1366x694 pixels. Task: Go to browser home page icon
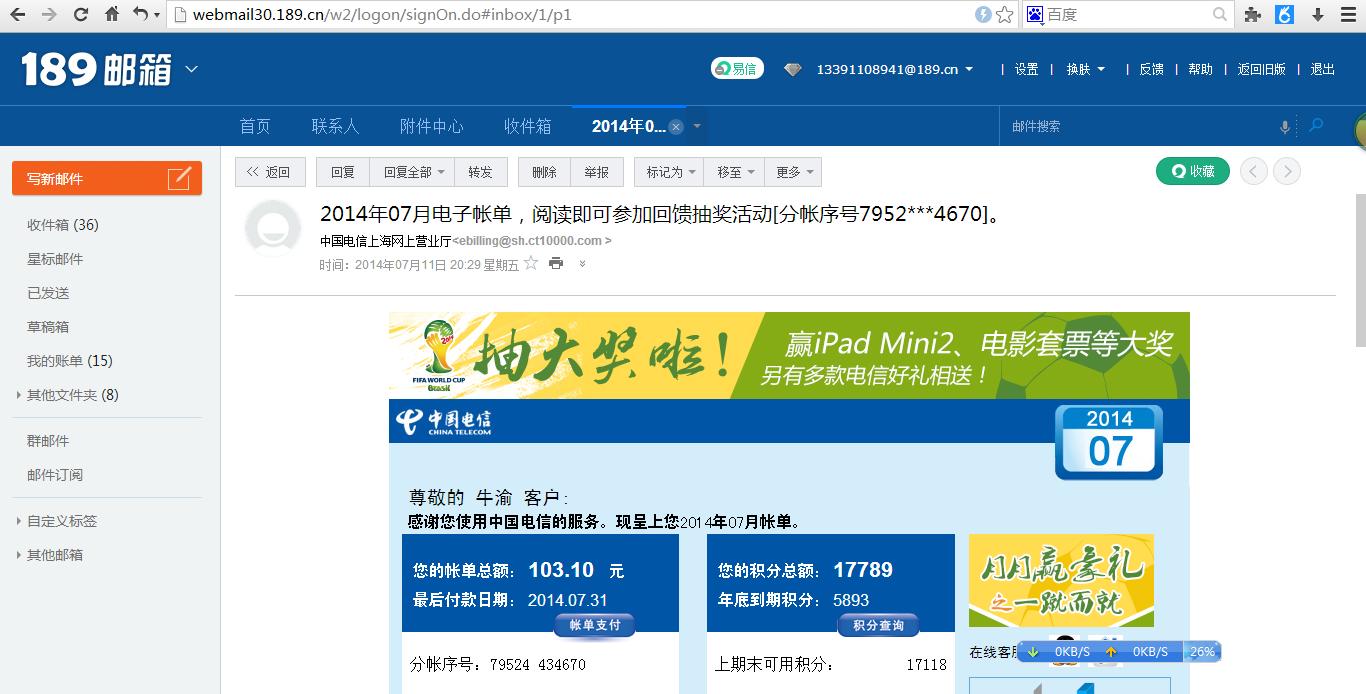(112, 15)
